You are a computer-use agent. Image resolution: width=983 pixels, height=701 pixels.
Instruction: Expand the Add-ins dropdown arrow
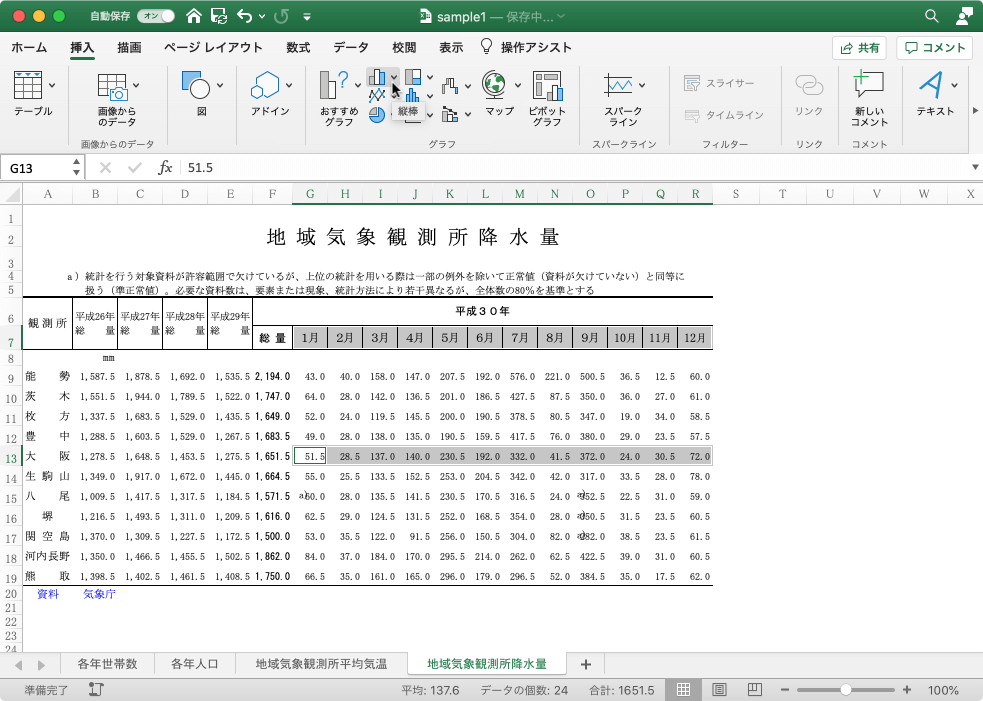(x=288, y=85)
